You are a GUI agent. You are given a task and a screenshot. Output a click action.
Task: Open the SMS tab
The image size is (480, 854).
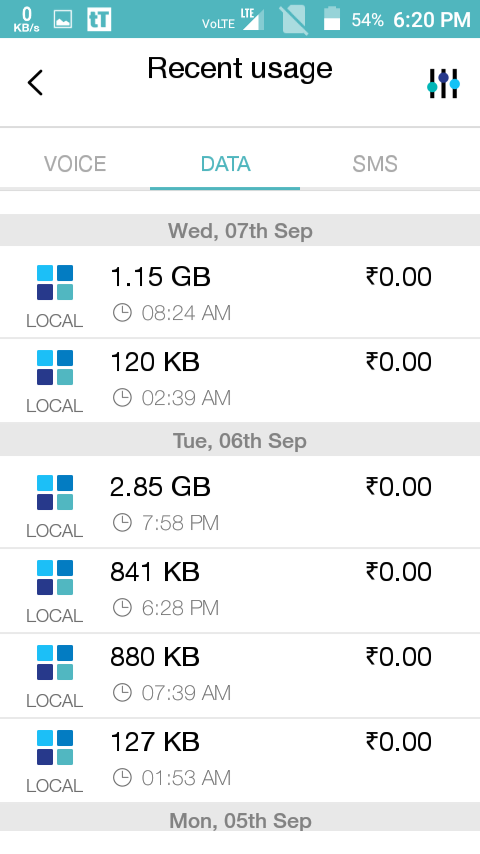click(x=375, y=163)
